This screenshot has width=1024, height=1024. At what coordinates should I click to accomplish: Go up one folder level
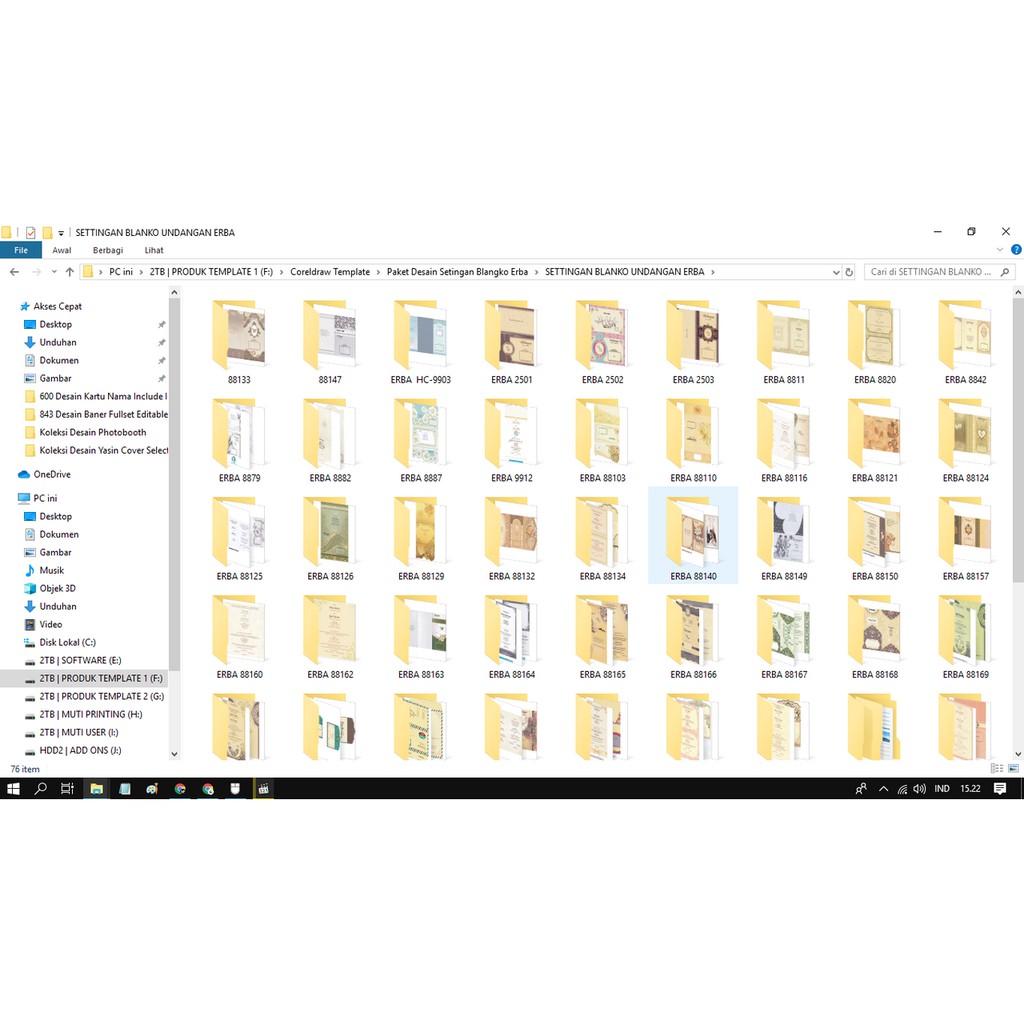point(69,272)
